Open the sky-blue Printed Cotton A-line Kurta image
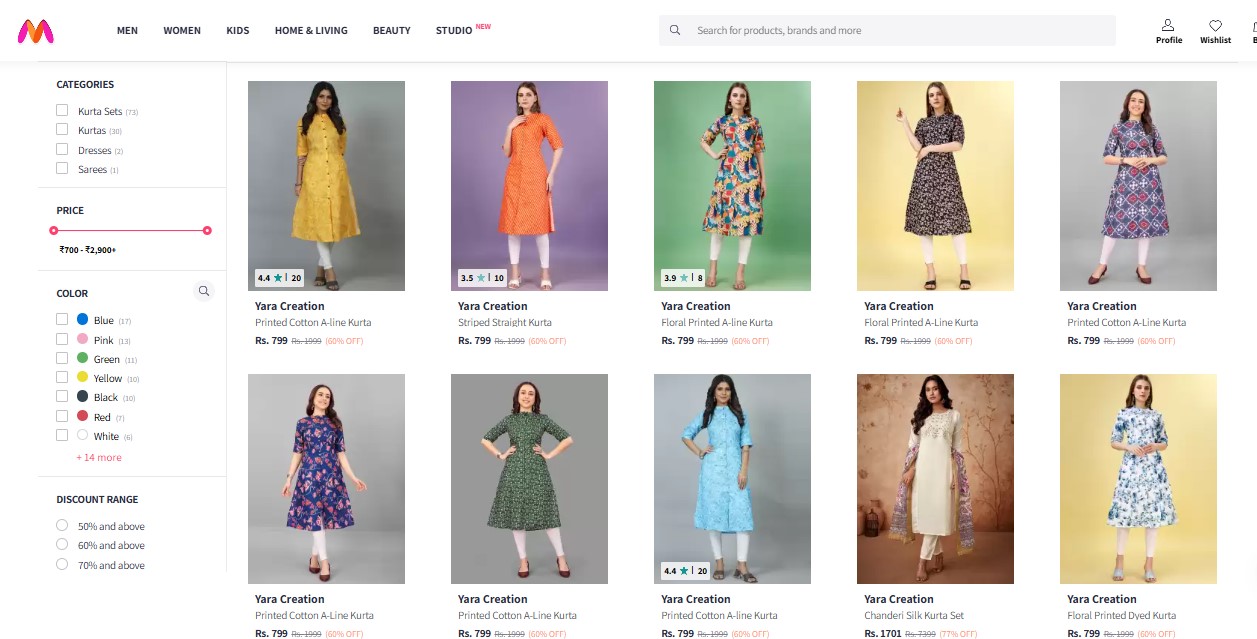This screenshot has height=639, width=1257. [x=732, y=479]
